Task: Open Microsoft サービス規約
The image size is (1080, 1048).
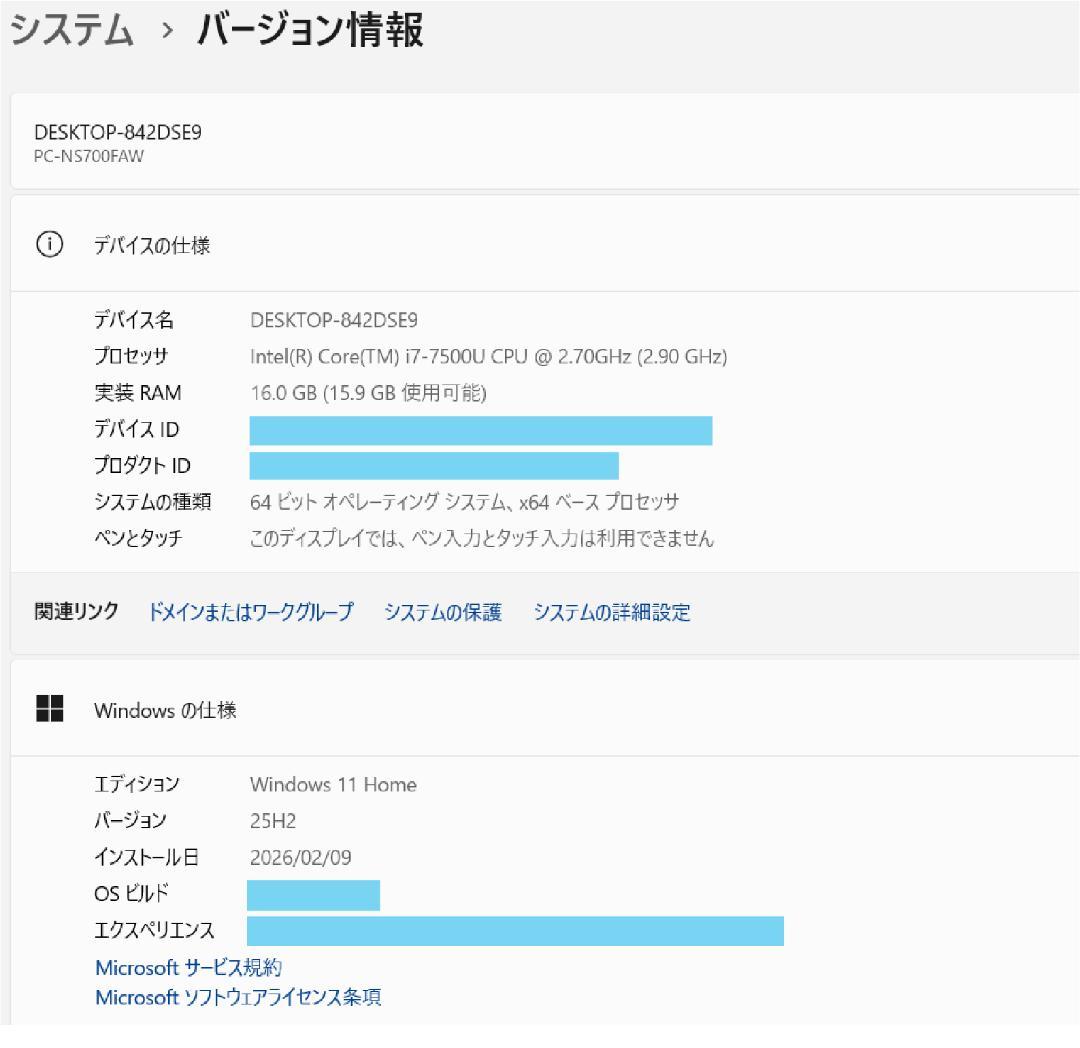Action: [188, 967]
